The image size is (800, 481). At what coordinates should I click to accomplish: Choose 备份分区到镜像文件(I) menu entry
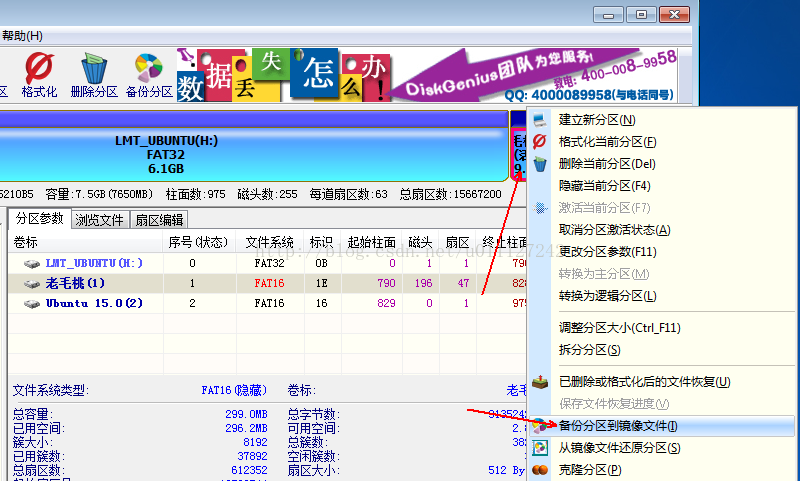(662, 426)
